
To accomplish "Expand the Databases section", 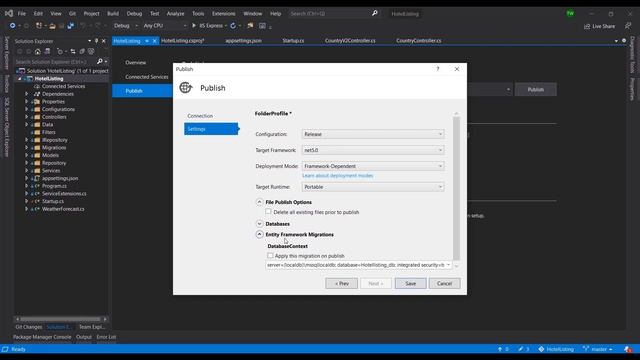I will [259, 224].
